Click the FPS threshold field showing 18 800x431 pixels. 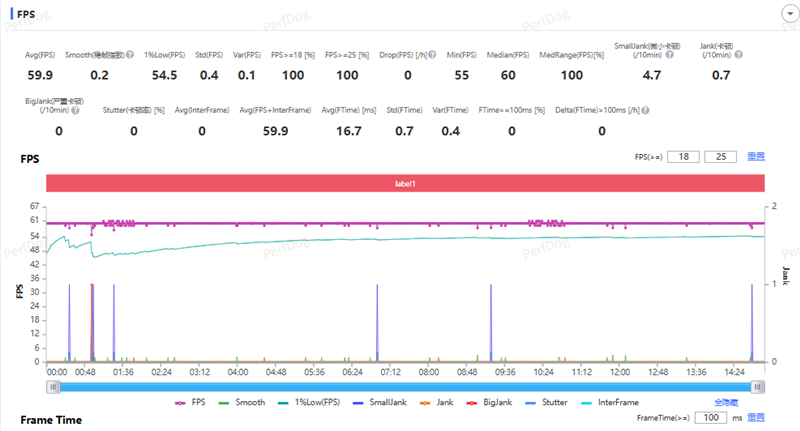coord(684,157)
